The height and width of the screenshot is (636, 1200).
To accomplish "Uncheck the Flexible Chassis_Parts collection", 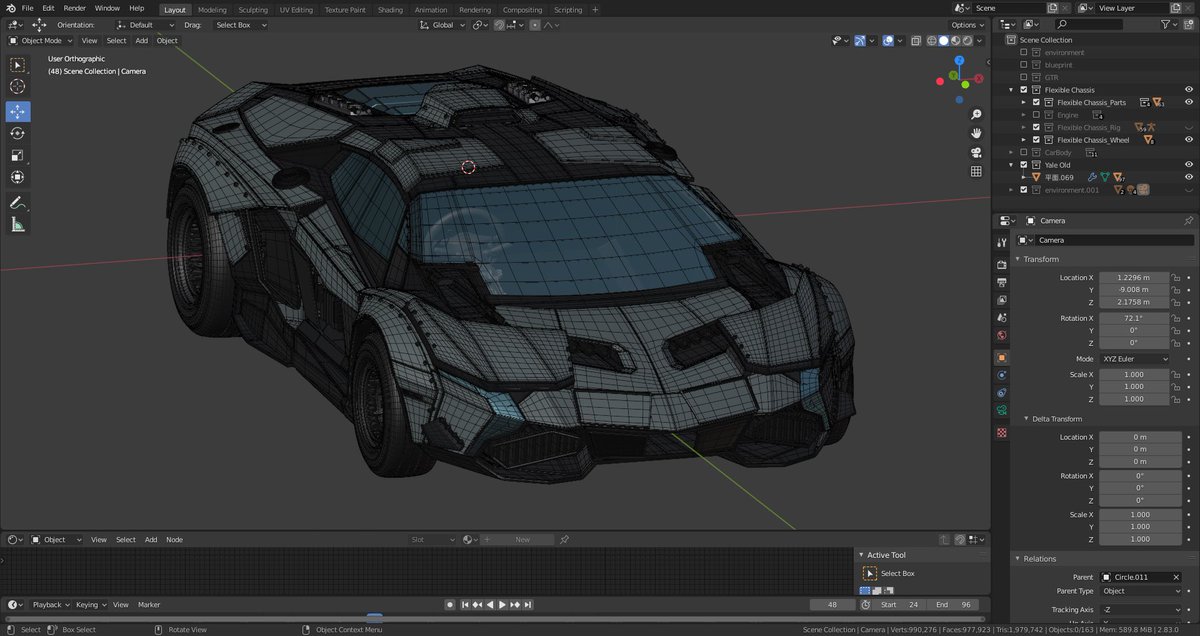I will pyautogui.click(x=1036, y=102).
